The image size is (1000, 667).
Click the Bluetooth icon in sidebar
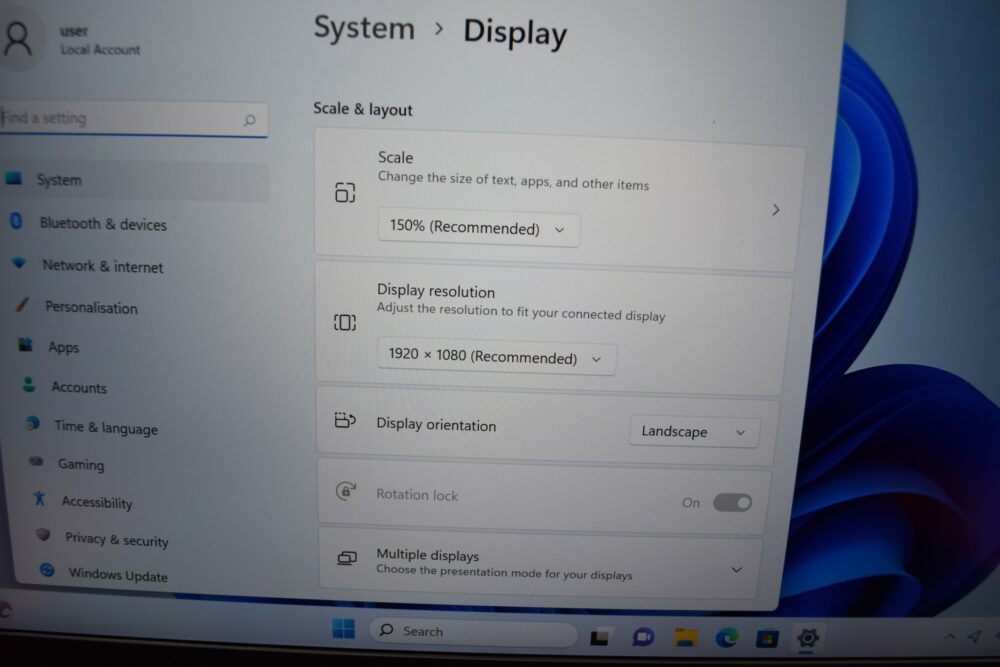coord(17,221)
